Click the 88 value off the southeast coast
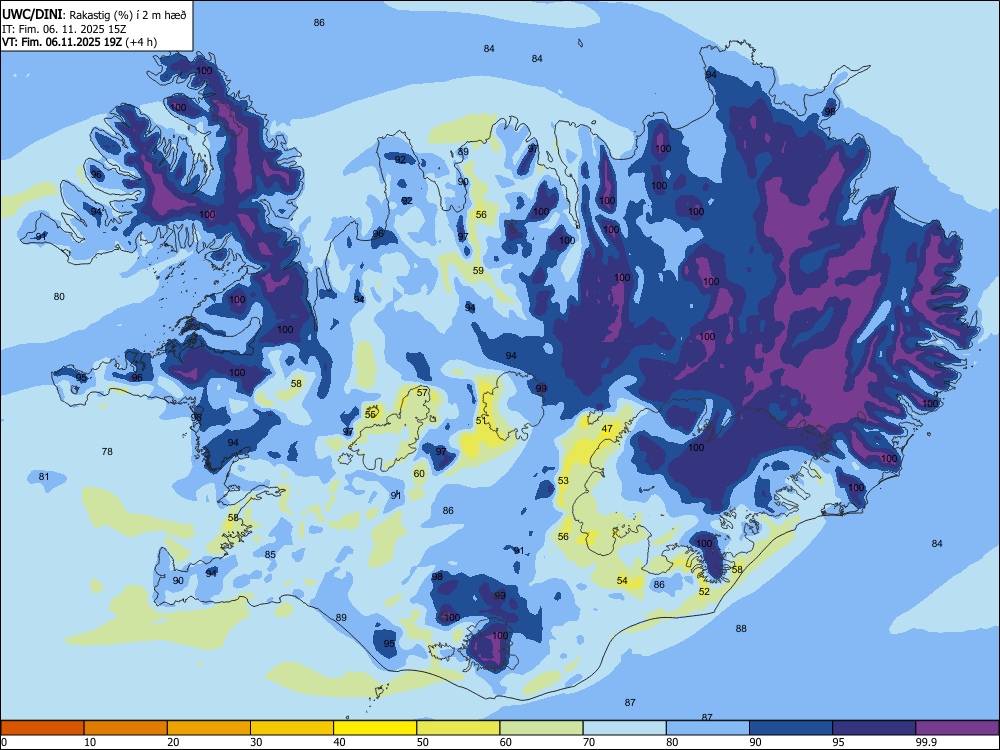 click(x=740, y=628)
